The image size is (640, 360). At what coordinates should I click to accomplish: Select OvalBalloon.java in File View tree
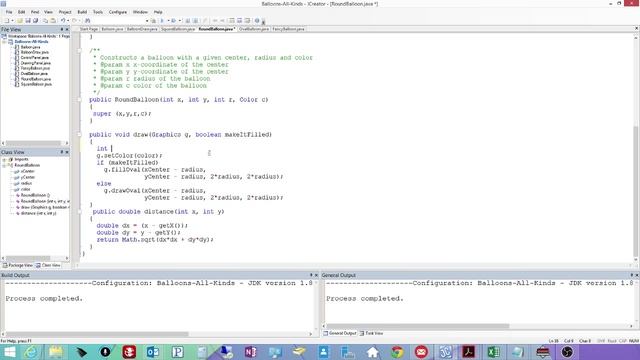tap(34, 73)
